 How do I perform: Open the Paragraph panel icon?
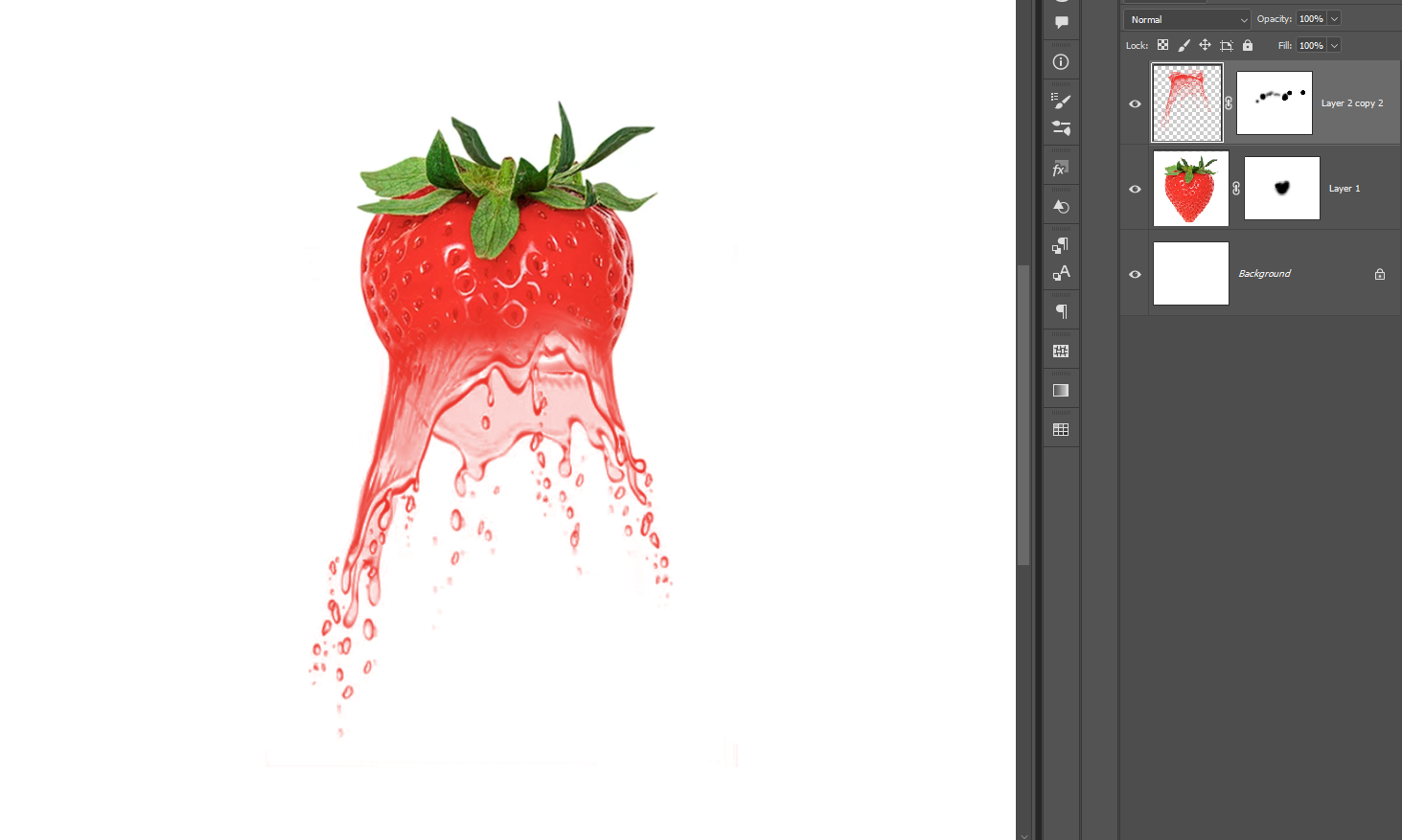(1061, 311)
